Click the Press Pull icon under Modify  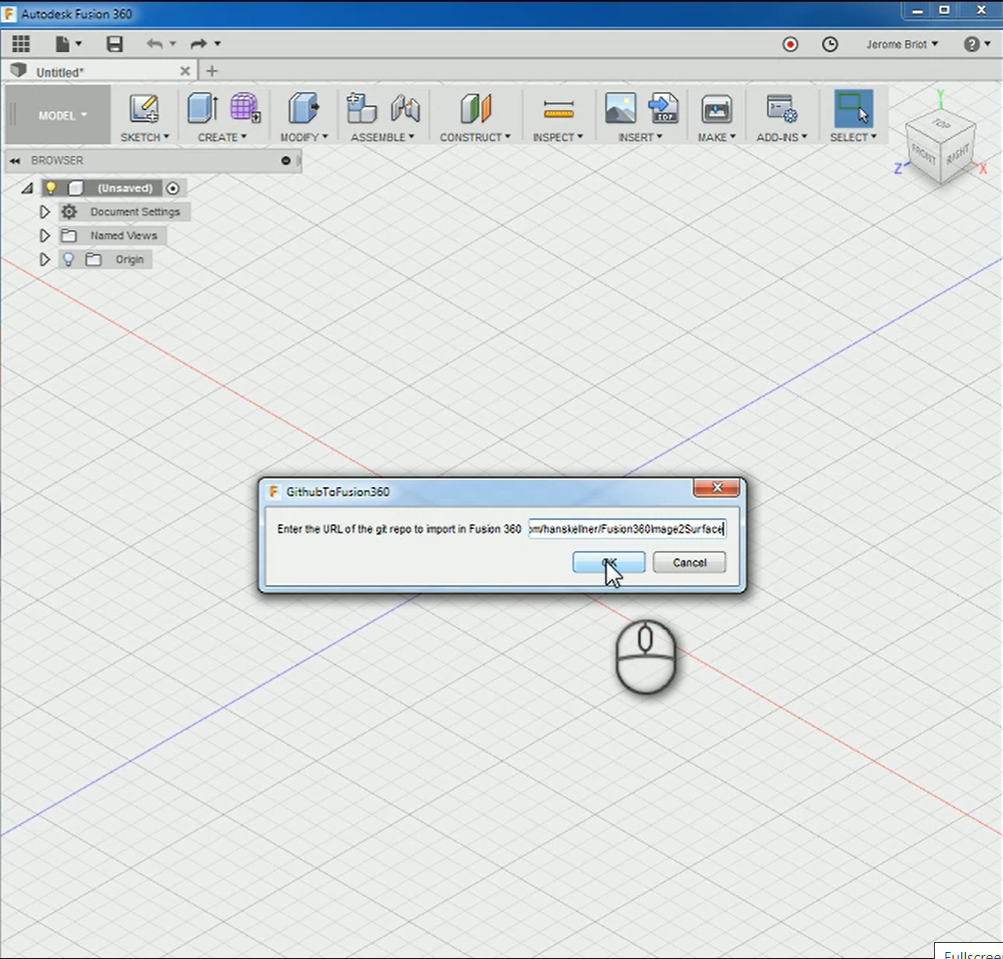point(302,109)
